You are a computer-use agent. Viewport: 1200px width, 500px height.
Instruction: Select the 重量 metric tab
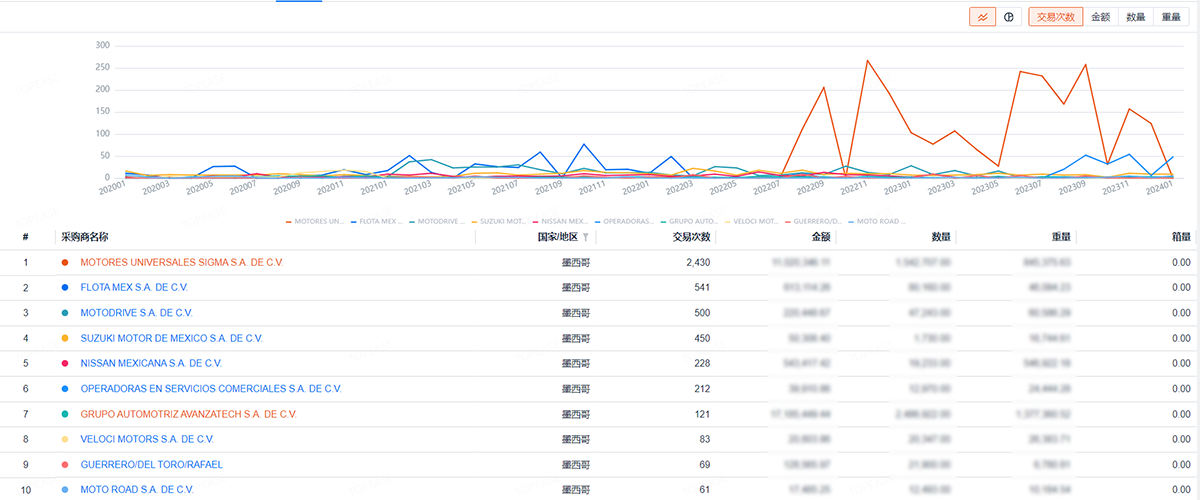(x=1172, y=17)
